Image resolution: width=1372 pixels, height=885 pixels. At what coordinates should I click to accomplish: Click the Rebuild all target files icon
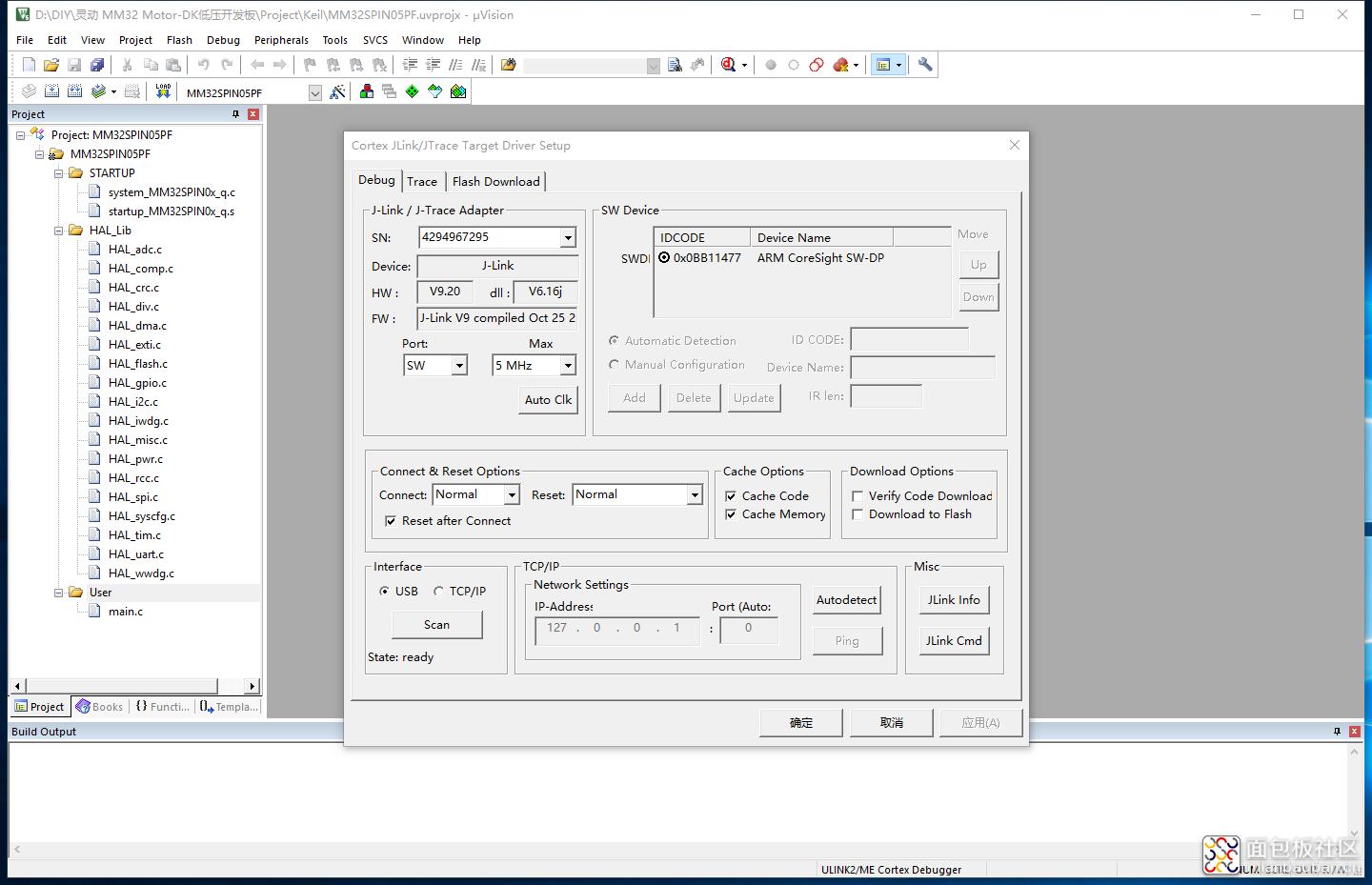75,91
